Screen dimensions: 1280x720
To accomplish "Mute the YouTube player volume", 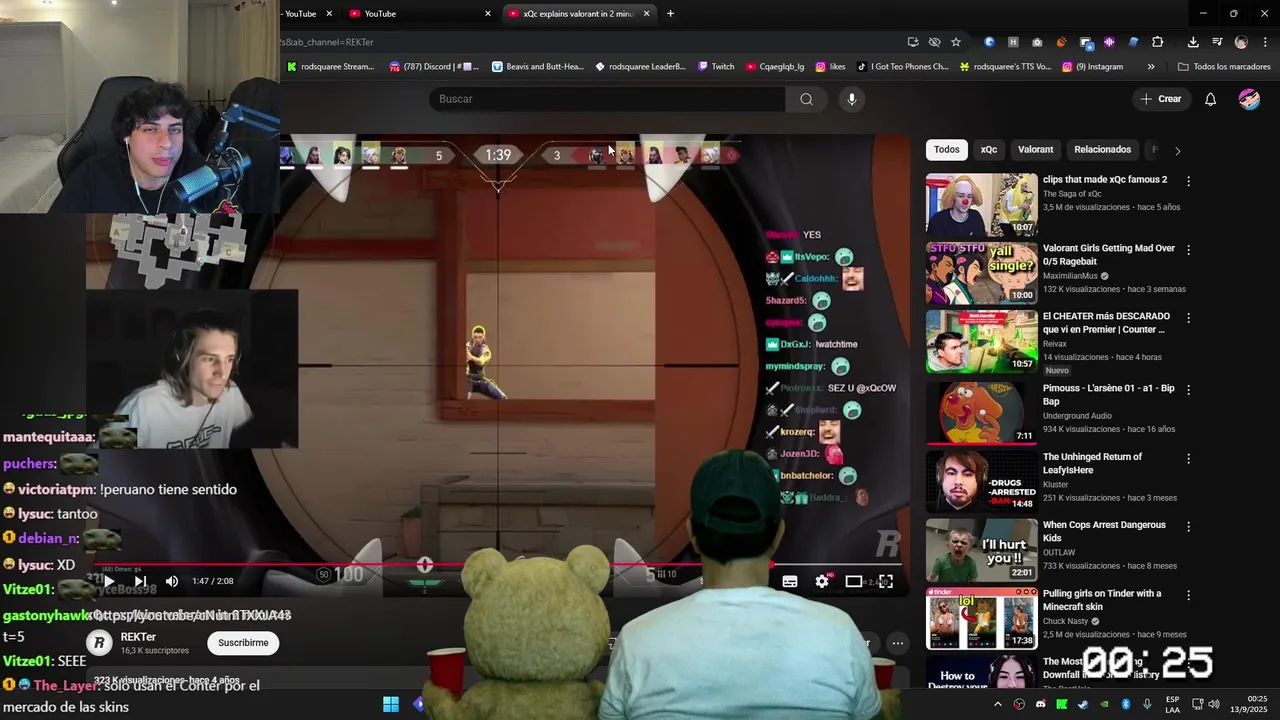I will click(172, 581).
